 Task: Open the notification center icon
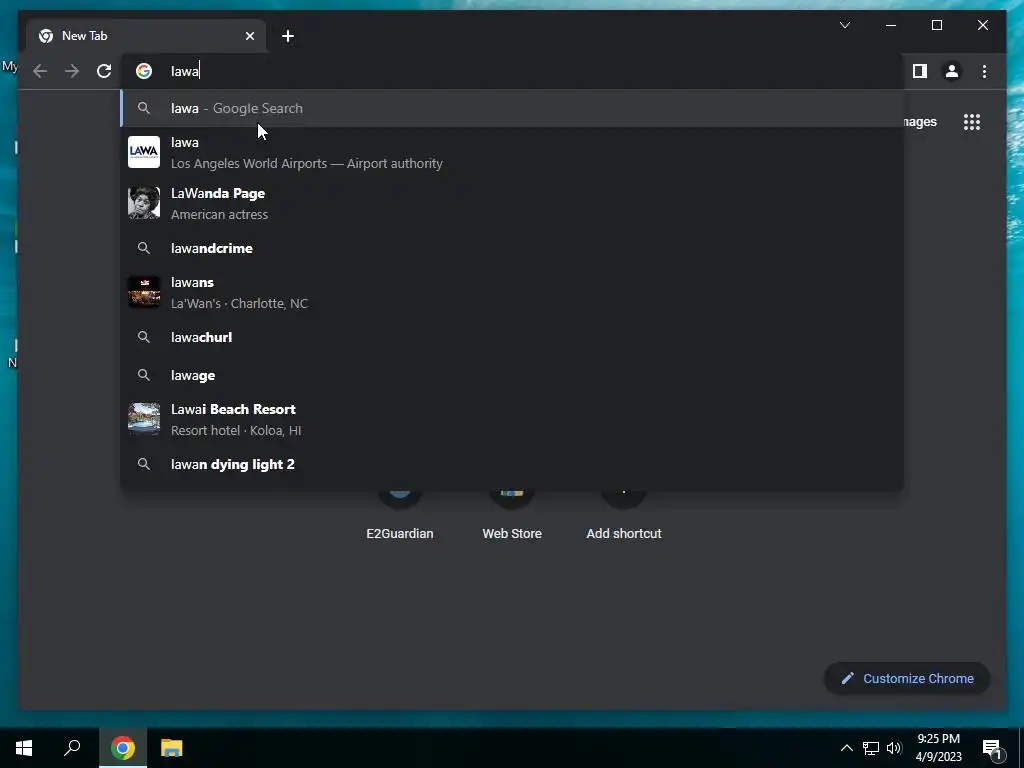[992, 748]
